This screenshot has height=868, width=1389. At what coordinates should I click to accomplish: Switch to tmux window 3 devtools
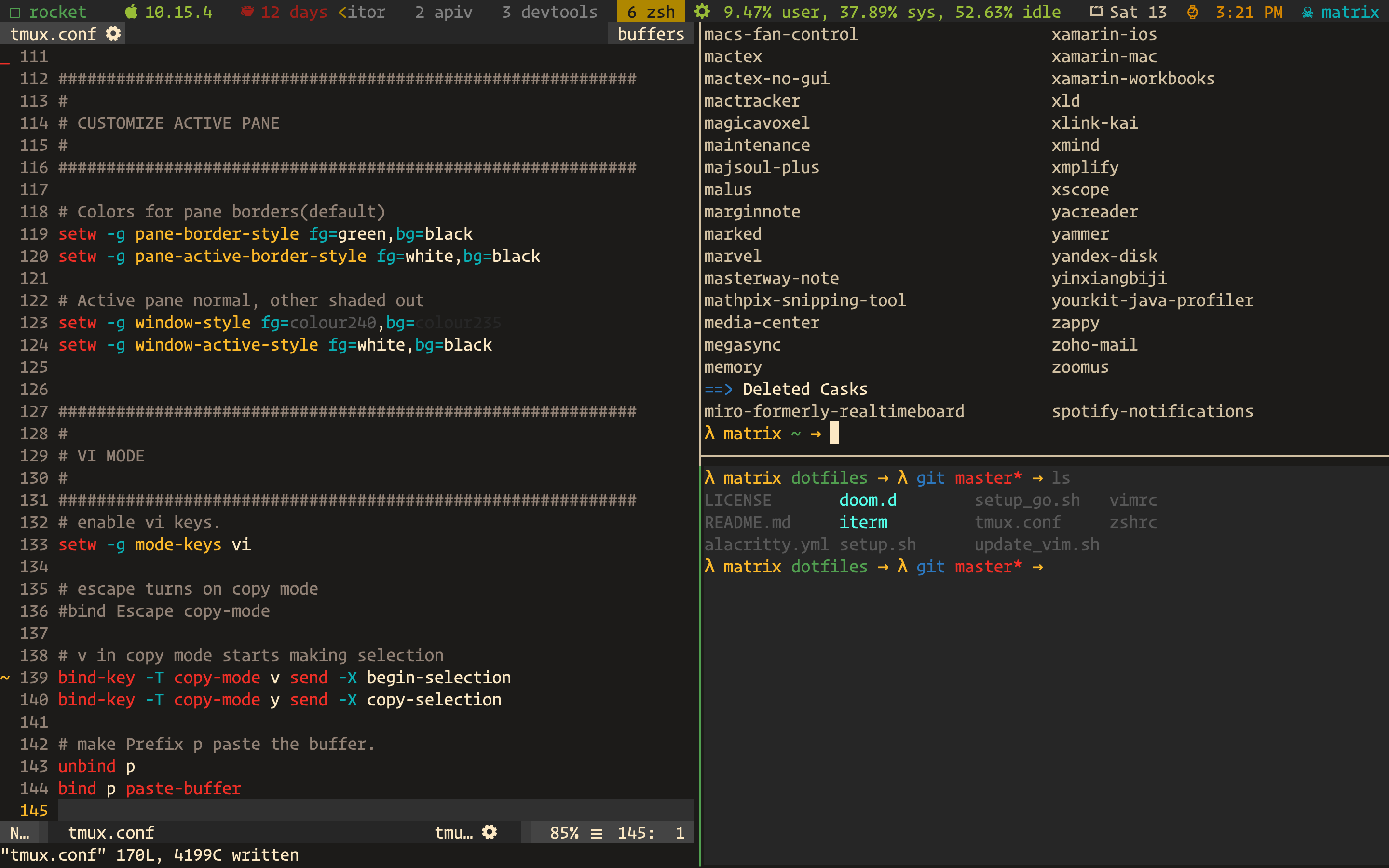click(549, 12)
